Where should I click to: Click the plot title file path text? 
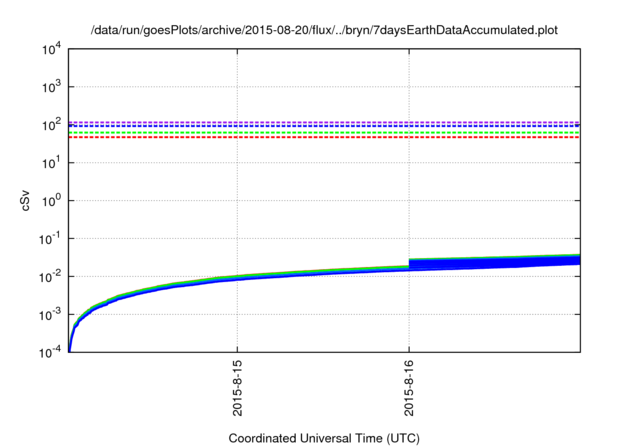tap(324, 30)
